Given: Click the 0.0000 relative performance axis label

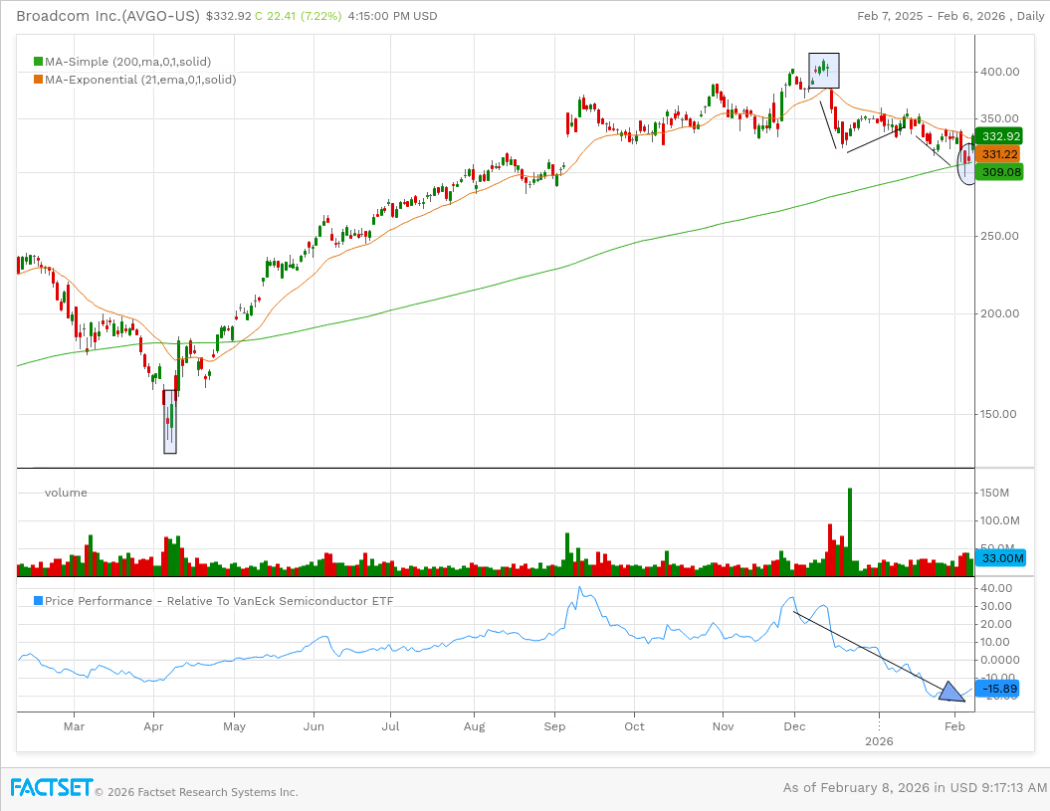Looking at the screenshot, I should point(1000,660).
